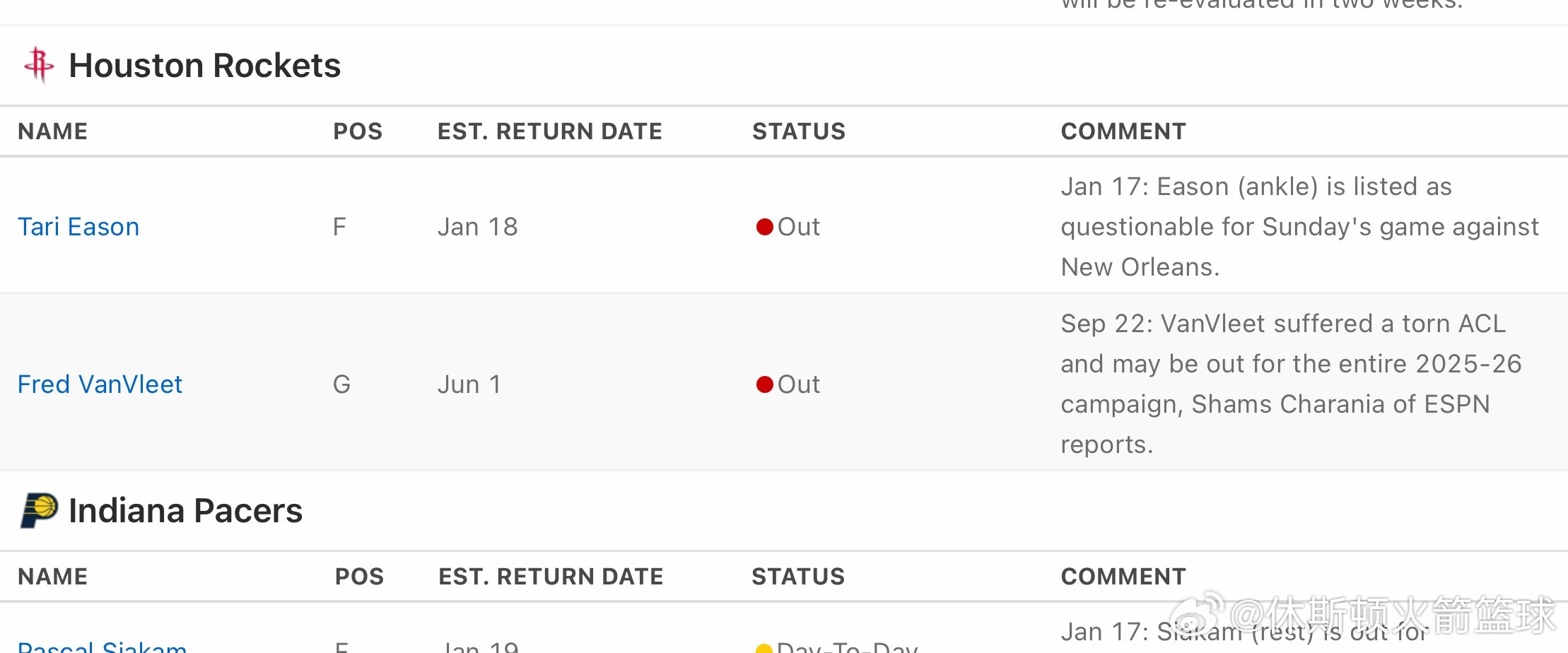Click the Houston Rockets team logo

pos(39,65)
